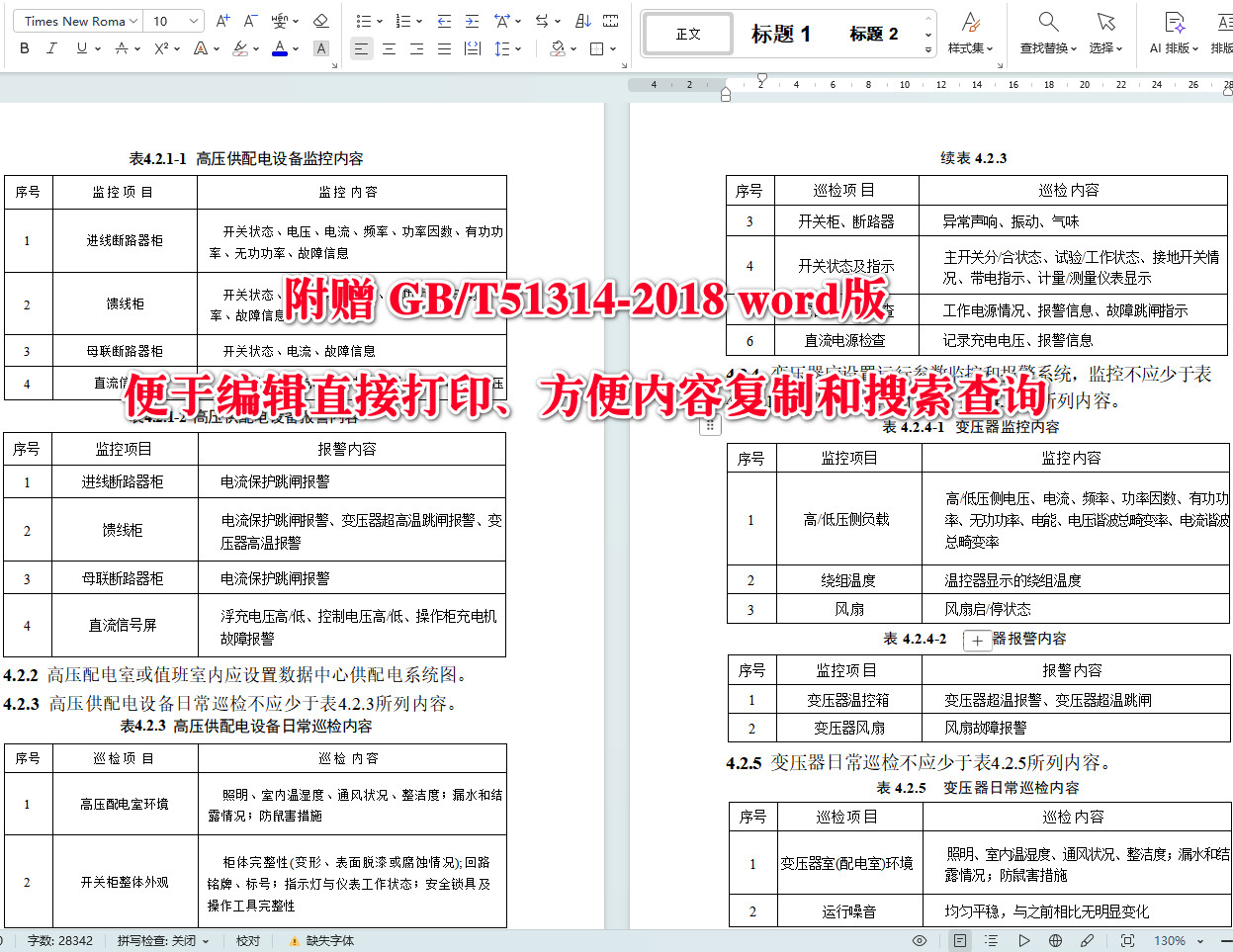Click cell text 进线断路器柜 in first table
This screenshot has height=952, width=1233.
click(x=125, y=240)
